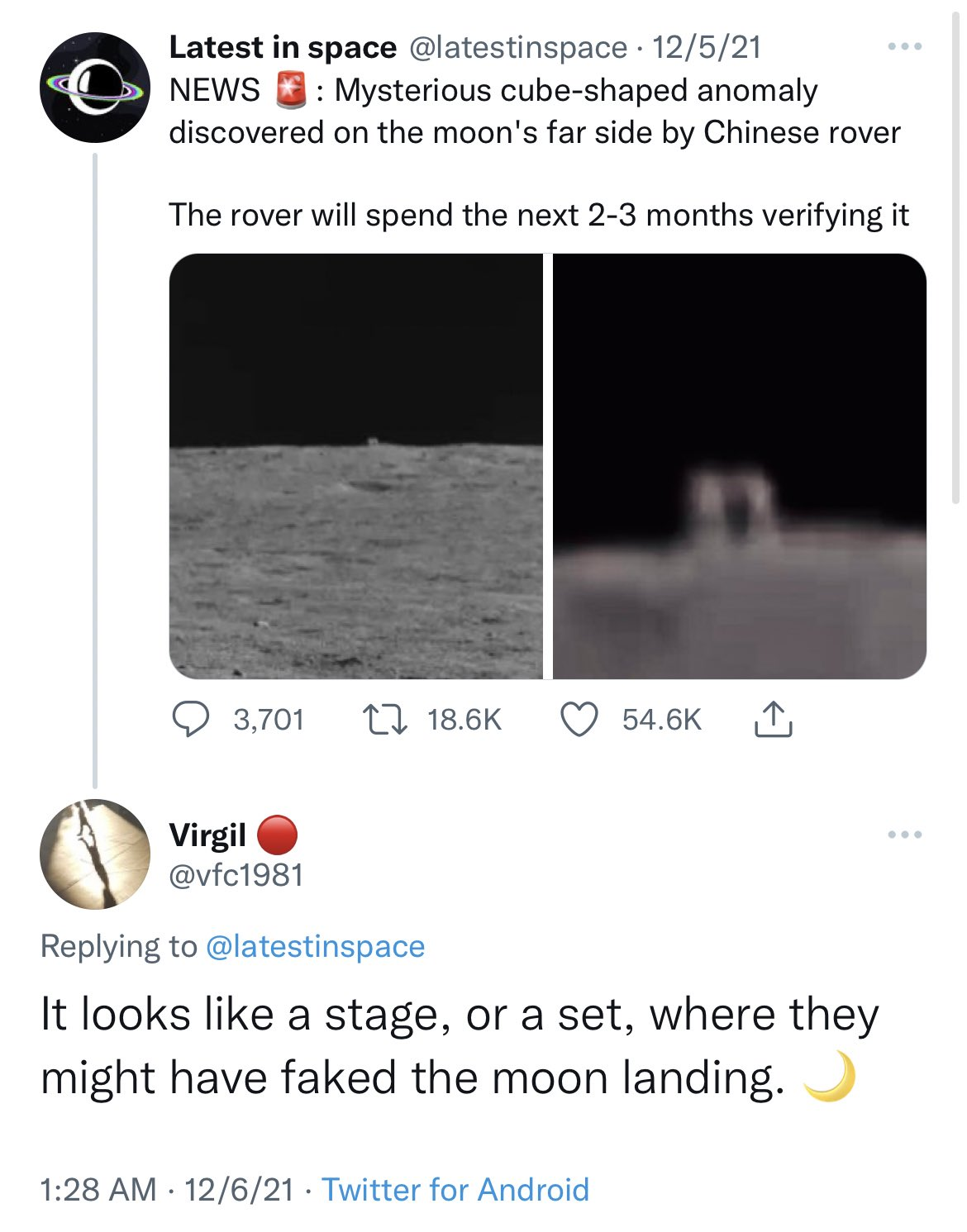Open Virgil's profile picture
Viewport: 967px width, 1232px height.
[x=95, y=854]
